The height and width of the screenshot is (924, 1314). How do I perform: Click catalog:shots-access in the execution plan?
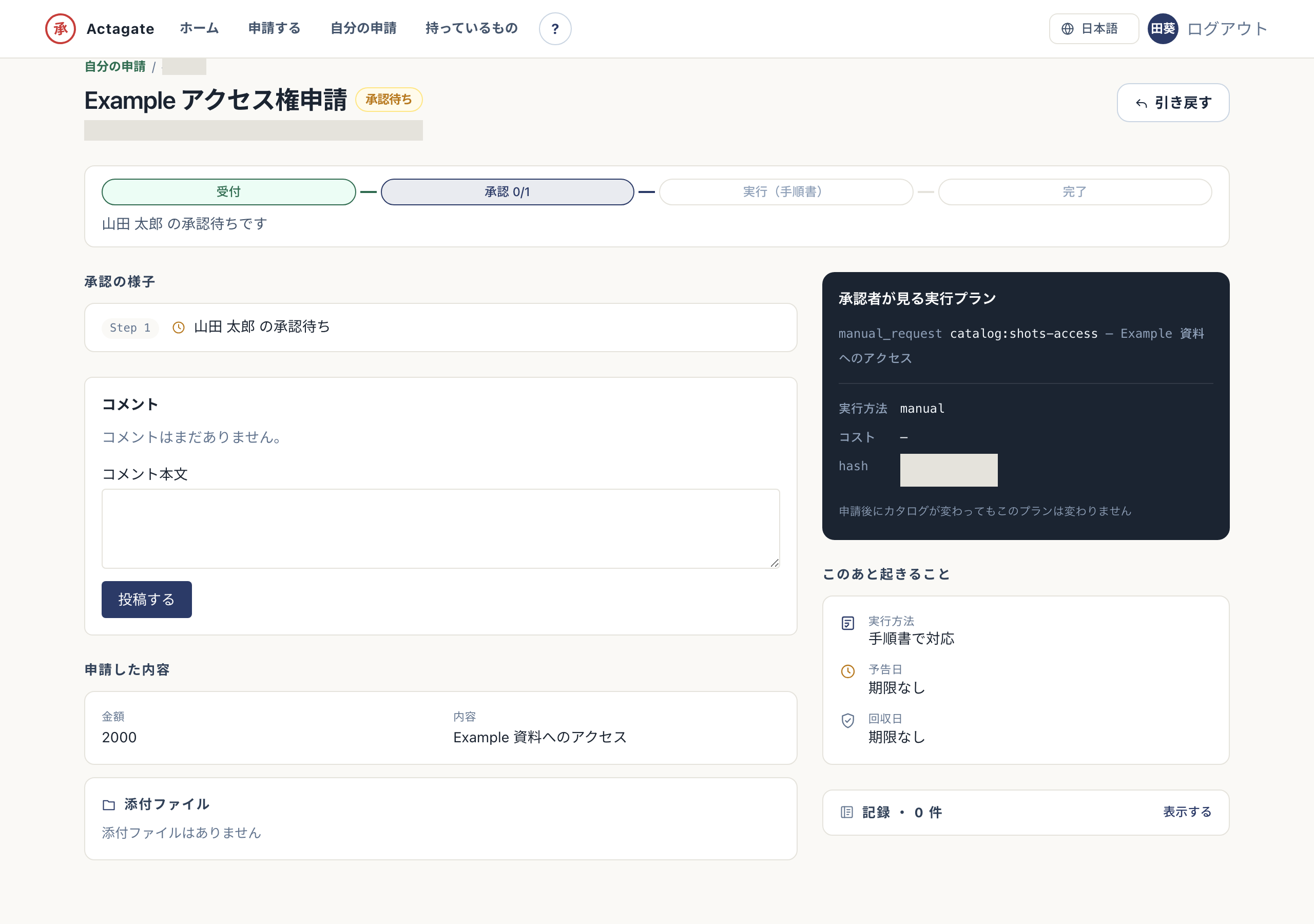click(x=1024, y=334)
